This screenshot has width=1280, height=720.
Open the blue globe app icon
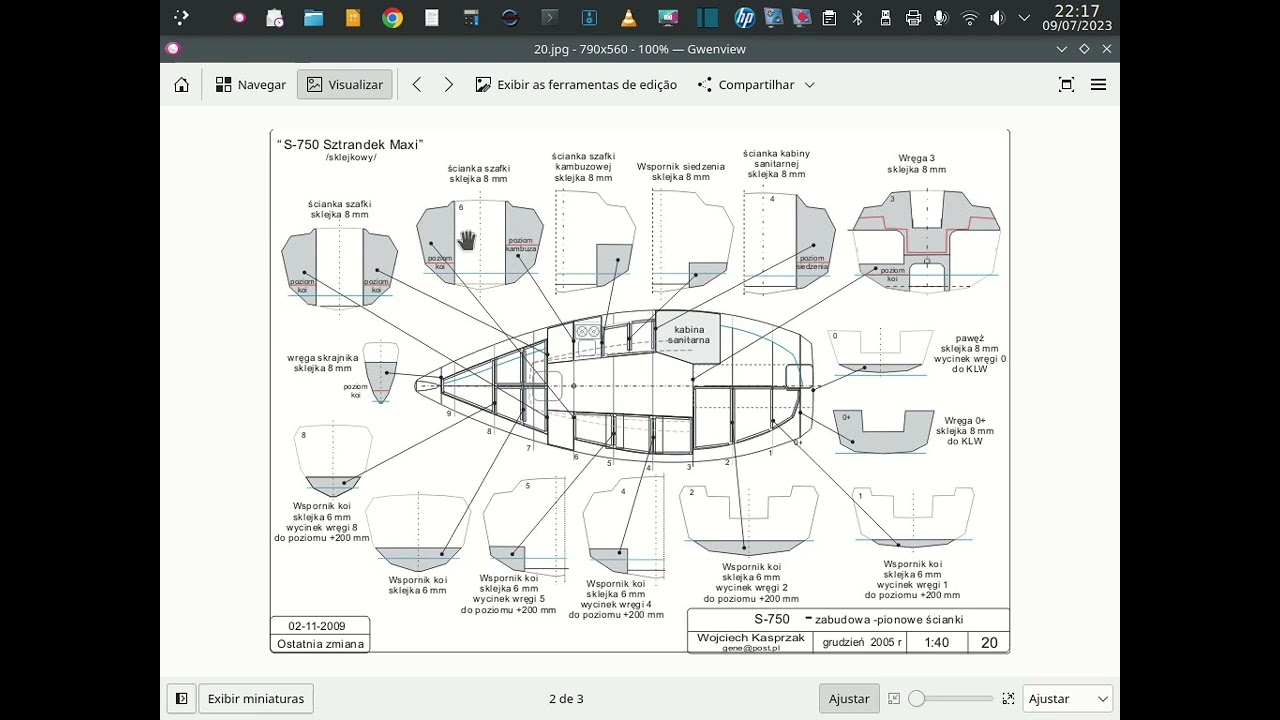coord(510,17)
